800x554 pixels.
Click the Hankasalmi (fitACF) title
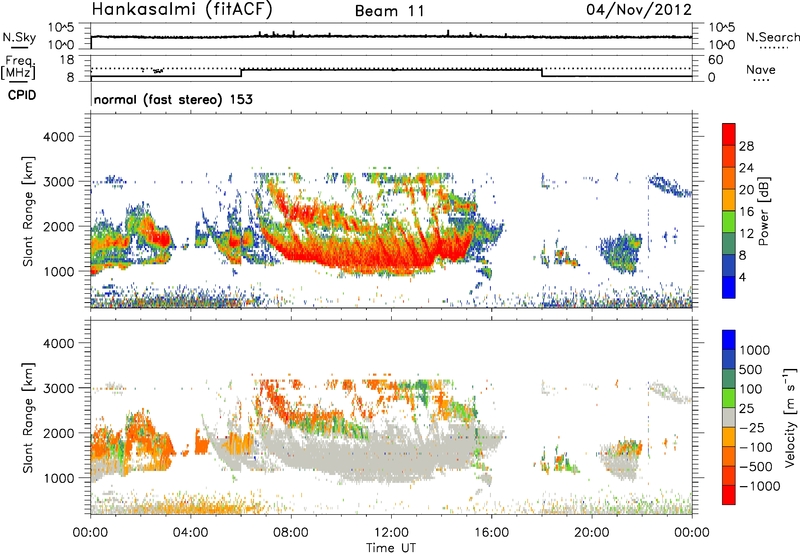(x=182, y=9)
